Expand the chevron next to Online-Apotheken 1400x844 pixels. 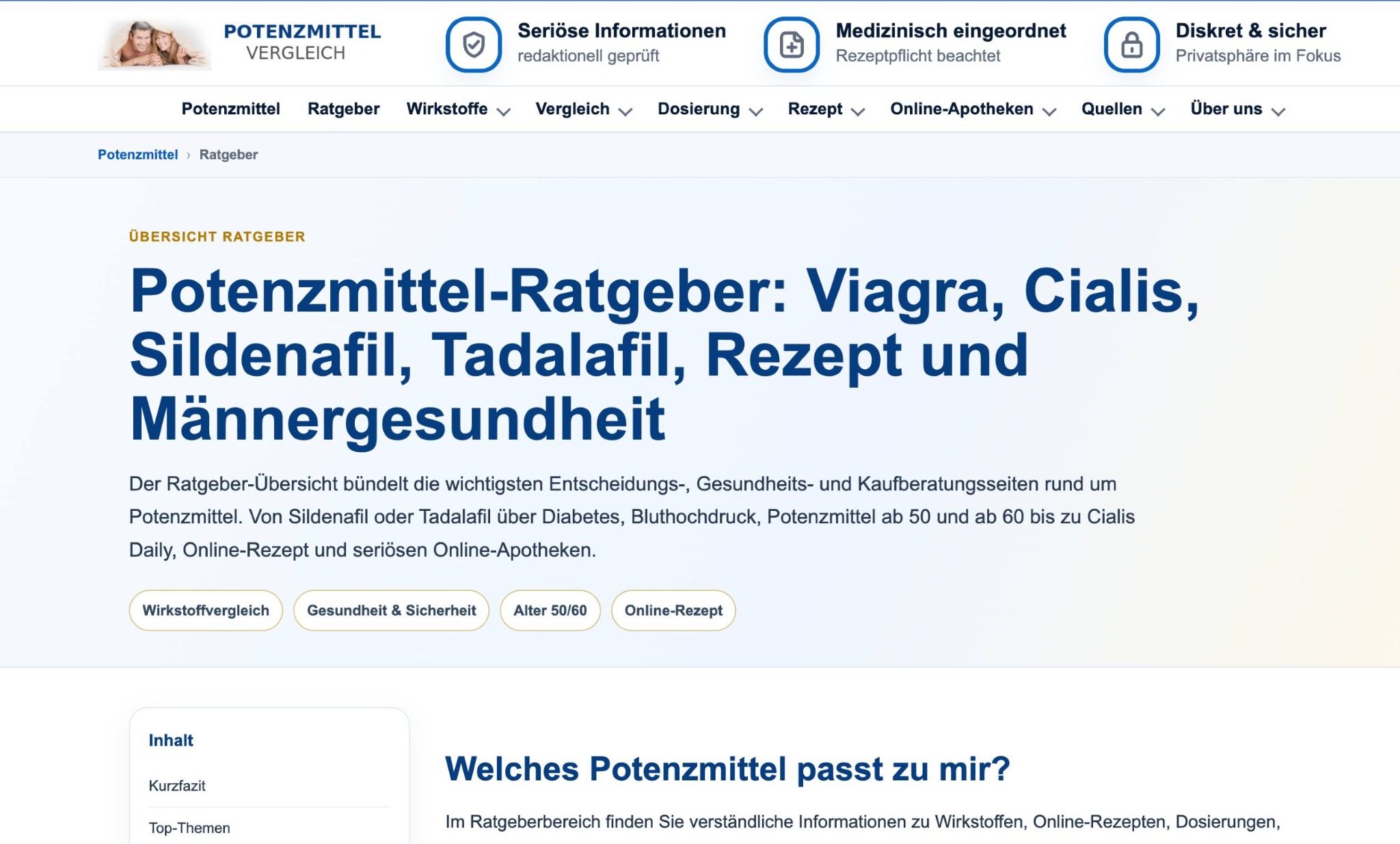pos(1050,112)
